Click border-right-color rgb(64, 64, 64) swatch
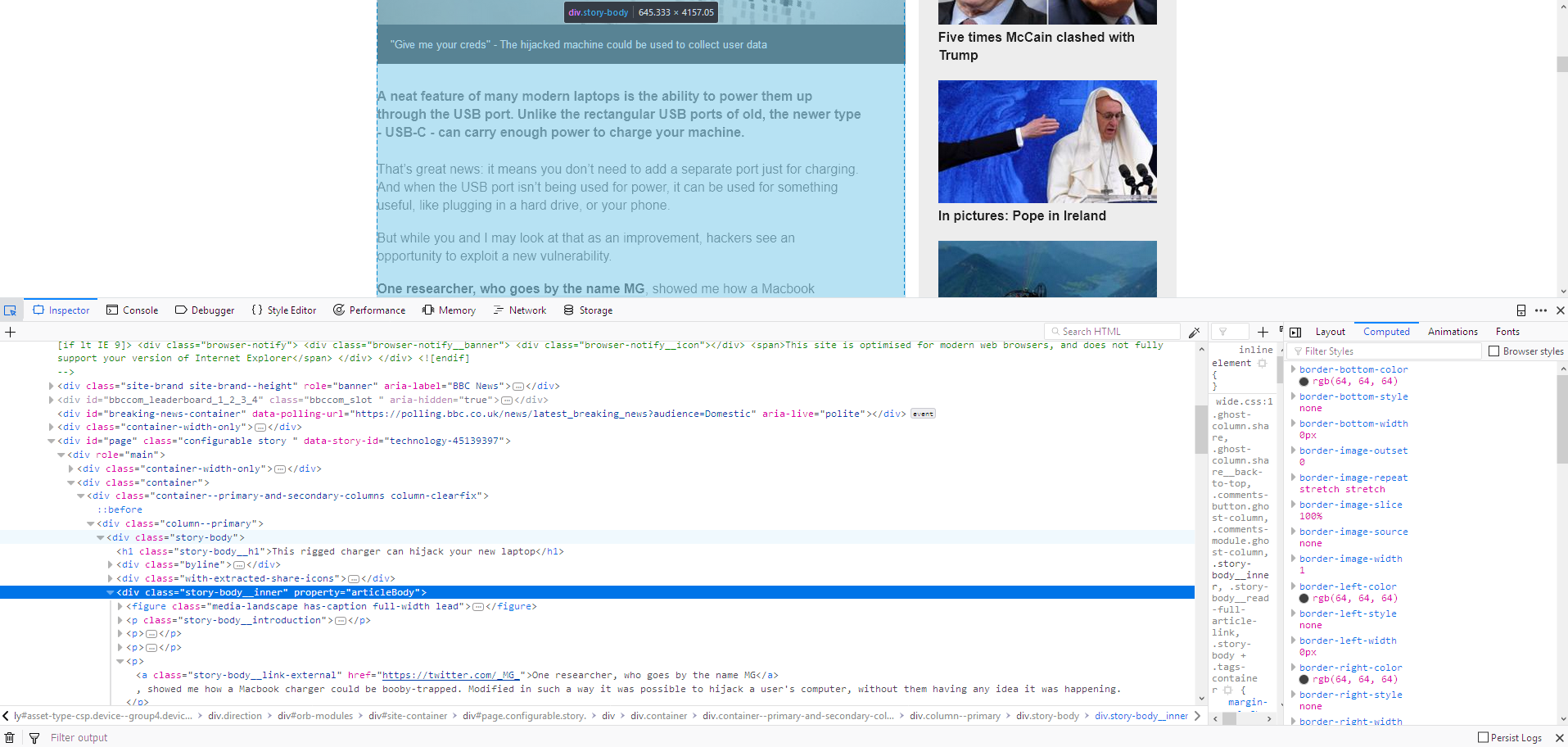 1304,679
